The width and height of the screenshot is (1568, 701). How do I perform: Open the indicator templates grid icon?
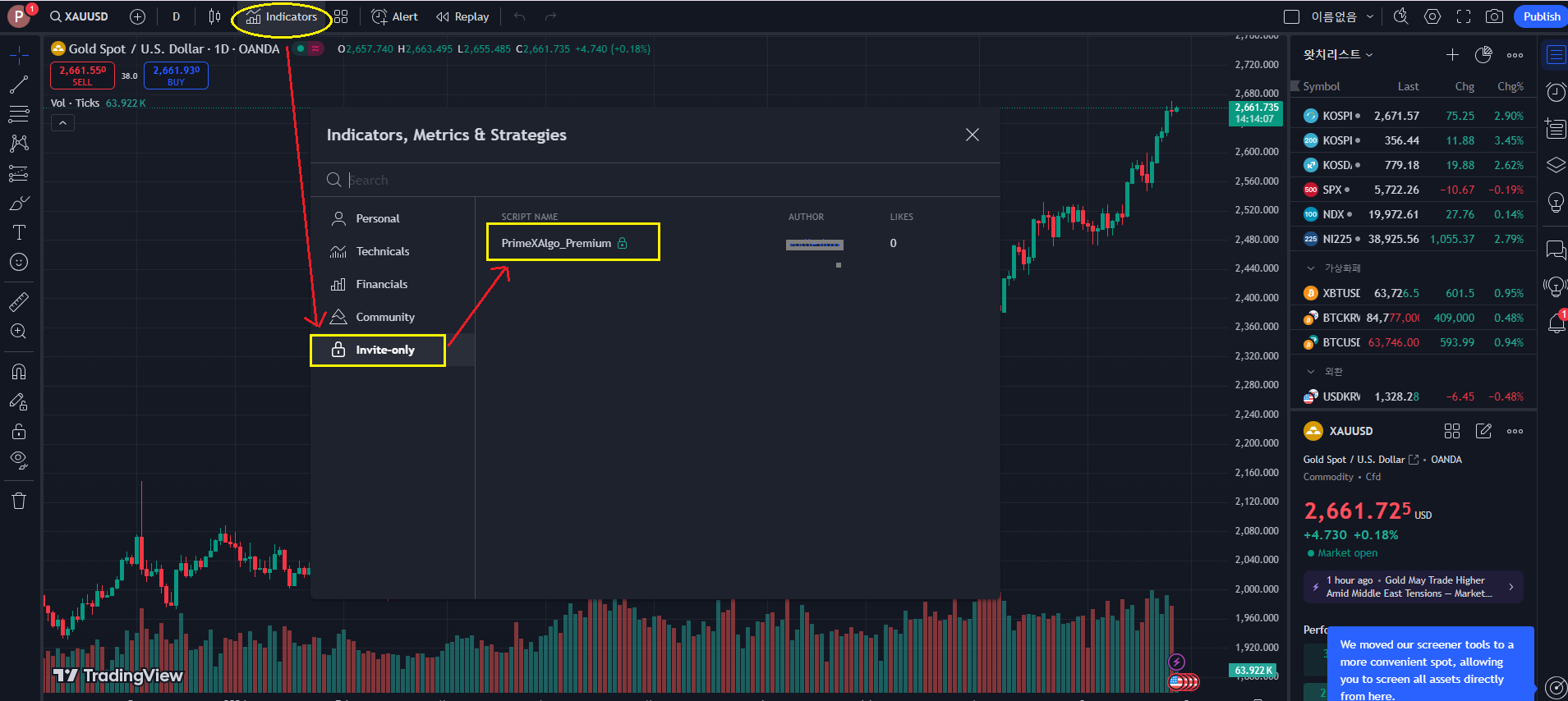pyautogui.click(x=341, y=16)
